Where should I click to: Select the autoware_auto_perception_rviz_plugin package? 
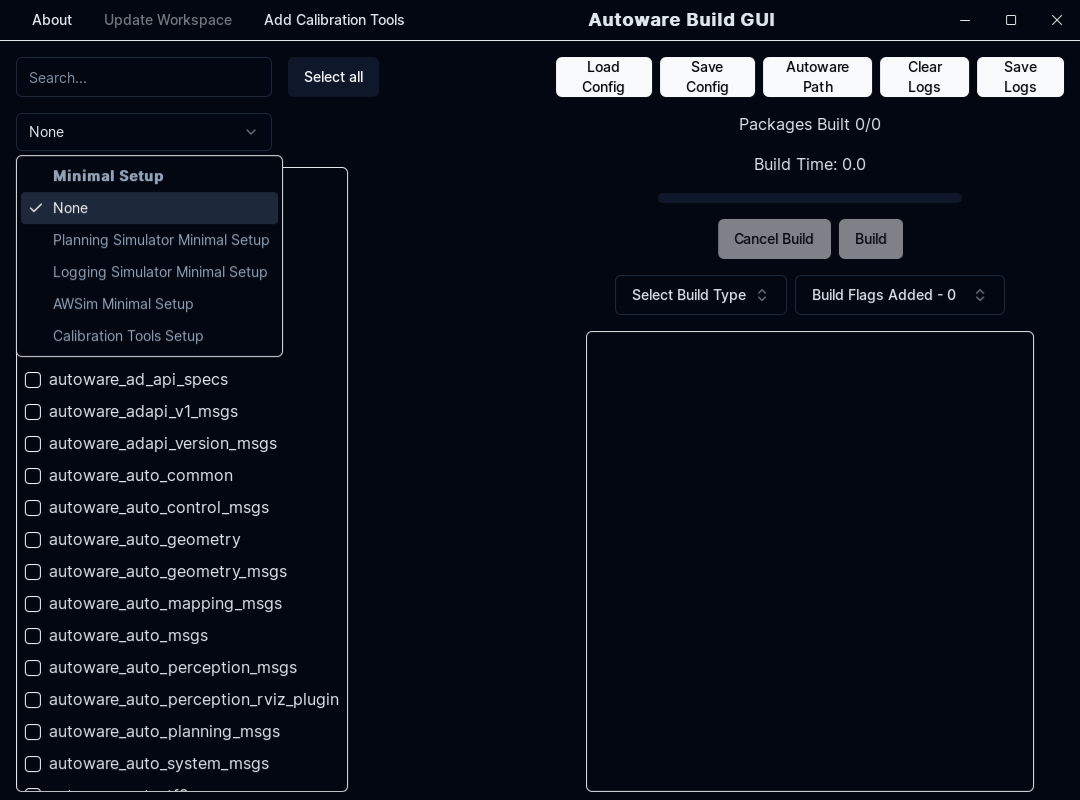tap(33, 700)
